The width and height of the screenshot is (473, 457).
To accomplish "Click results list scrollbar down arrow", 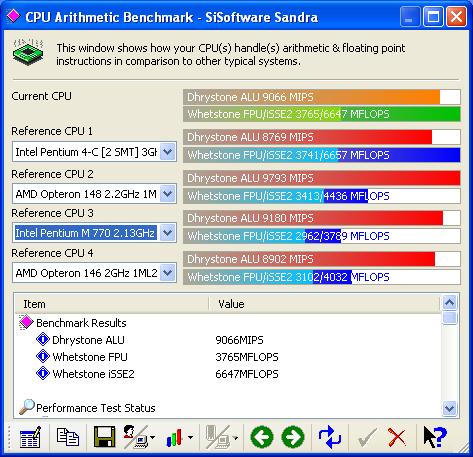I will [449, 408].
